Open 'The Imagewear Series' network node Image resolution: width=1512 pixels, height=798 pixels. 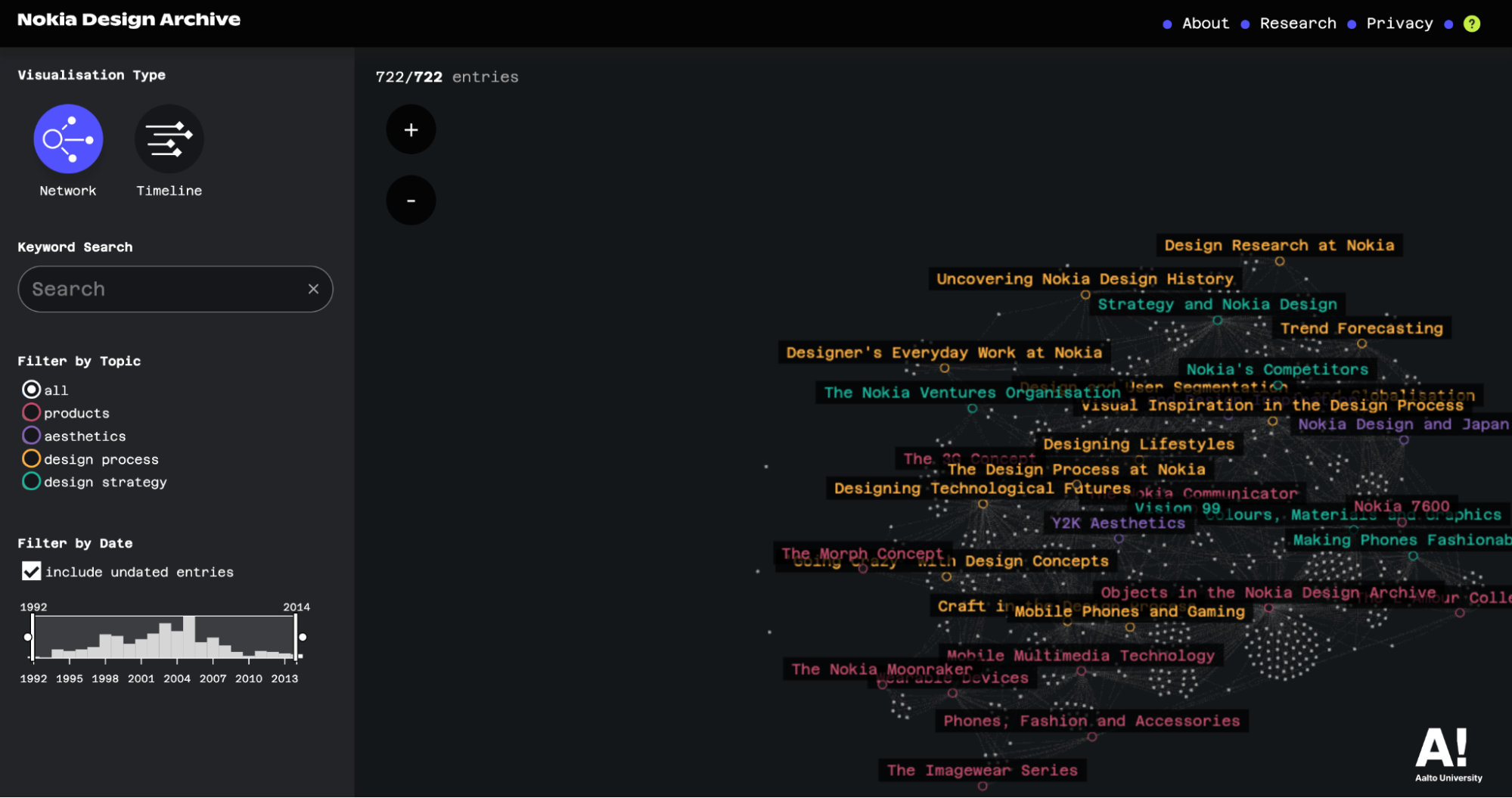pyautogui.click(x=982, y=771)
